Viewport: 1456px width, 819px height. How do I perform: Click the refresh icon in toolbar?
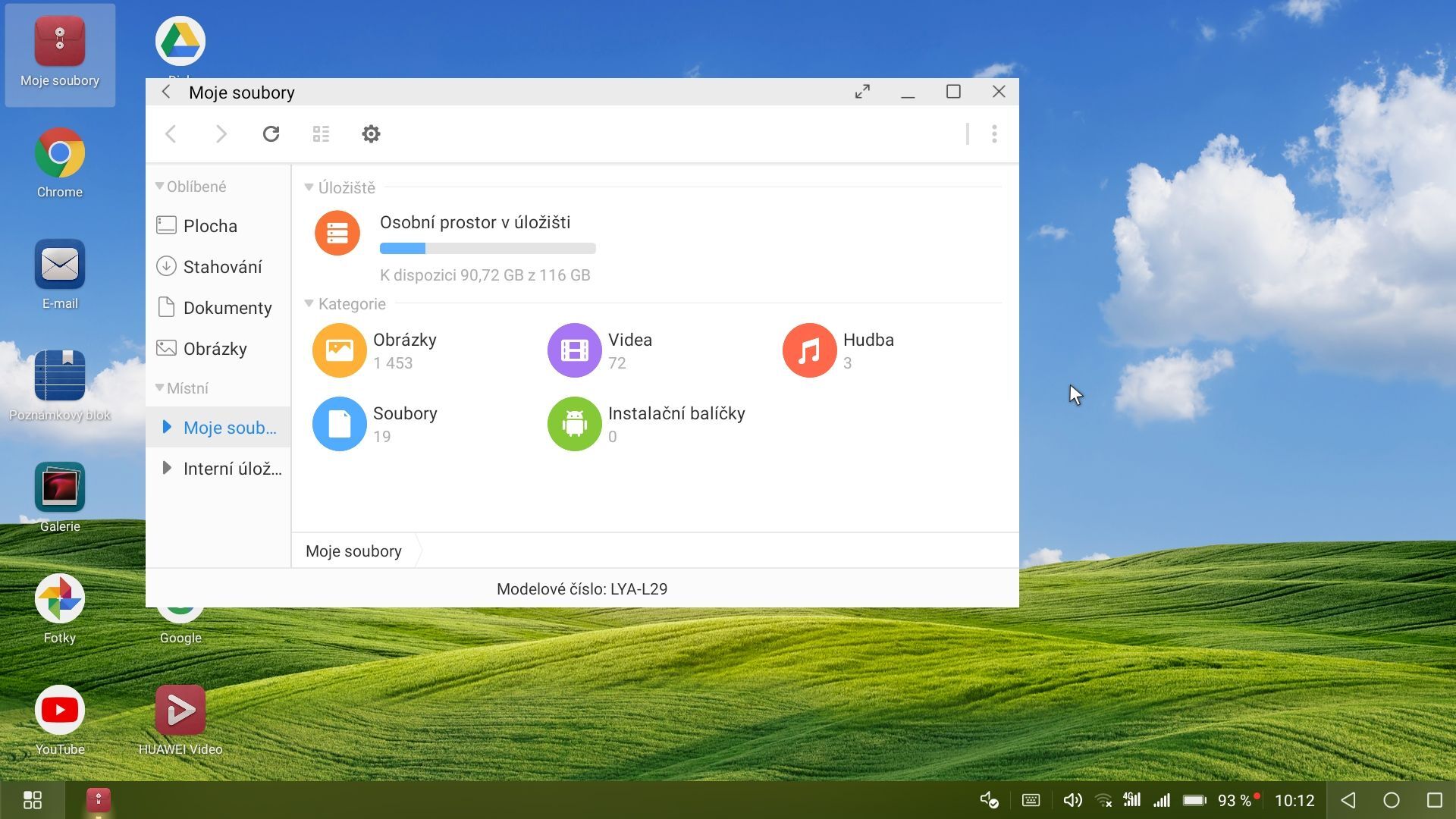point(271,134)
